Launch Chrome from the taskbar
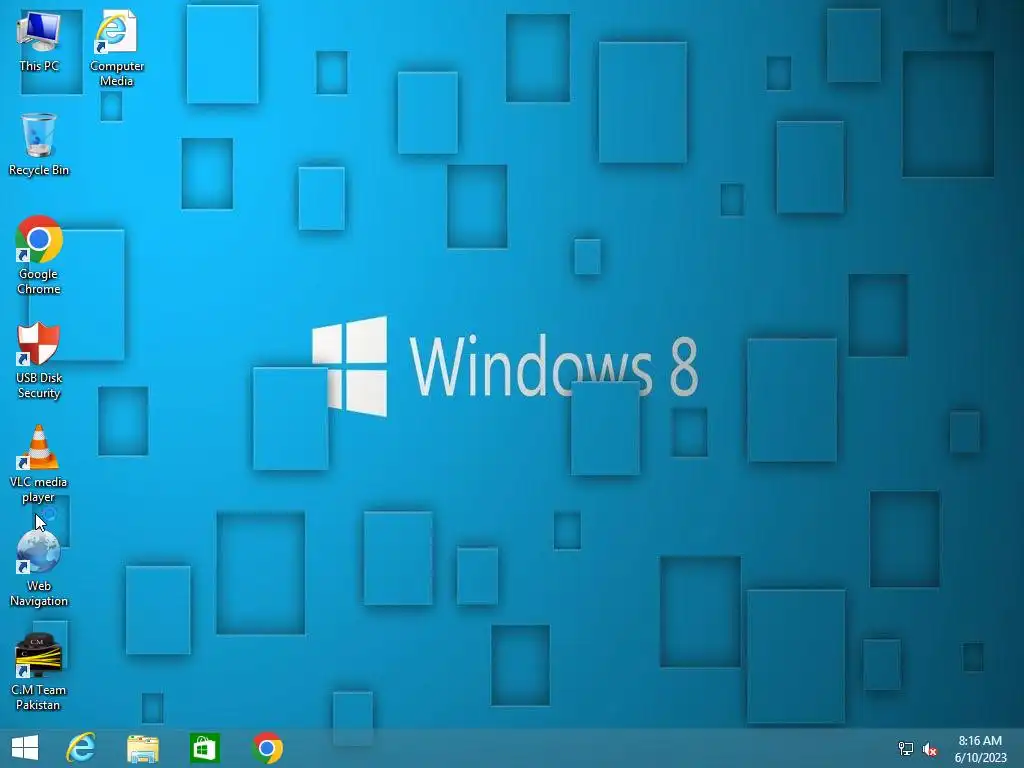This screenshot has height=768, width=1024. [267, 748]
